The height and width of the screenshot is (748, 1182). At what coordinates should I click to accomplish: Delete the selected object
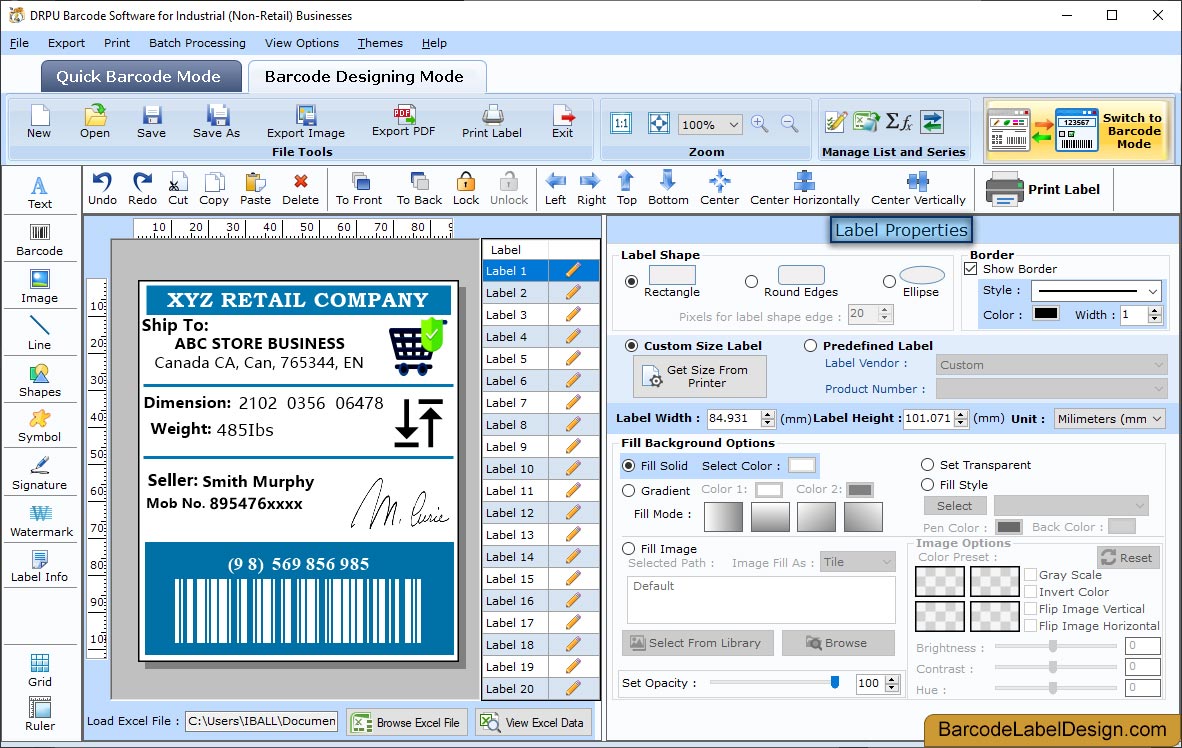coord(300,189)
